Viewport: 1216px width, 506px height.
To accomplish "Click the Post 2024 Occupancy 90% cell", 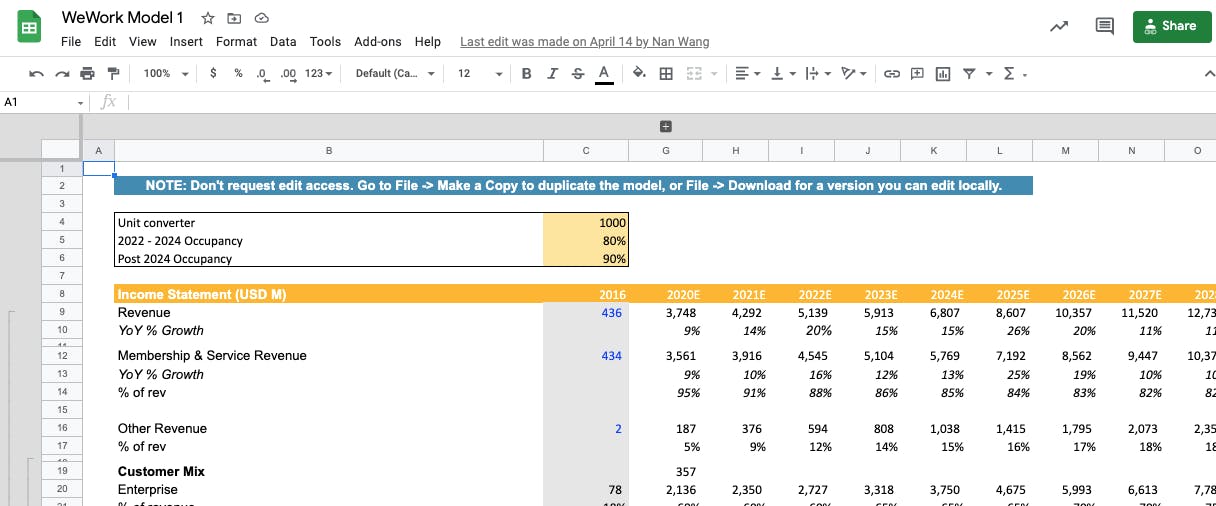I will tap(586, 258).
